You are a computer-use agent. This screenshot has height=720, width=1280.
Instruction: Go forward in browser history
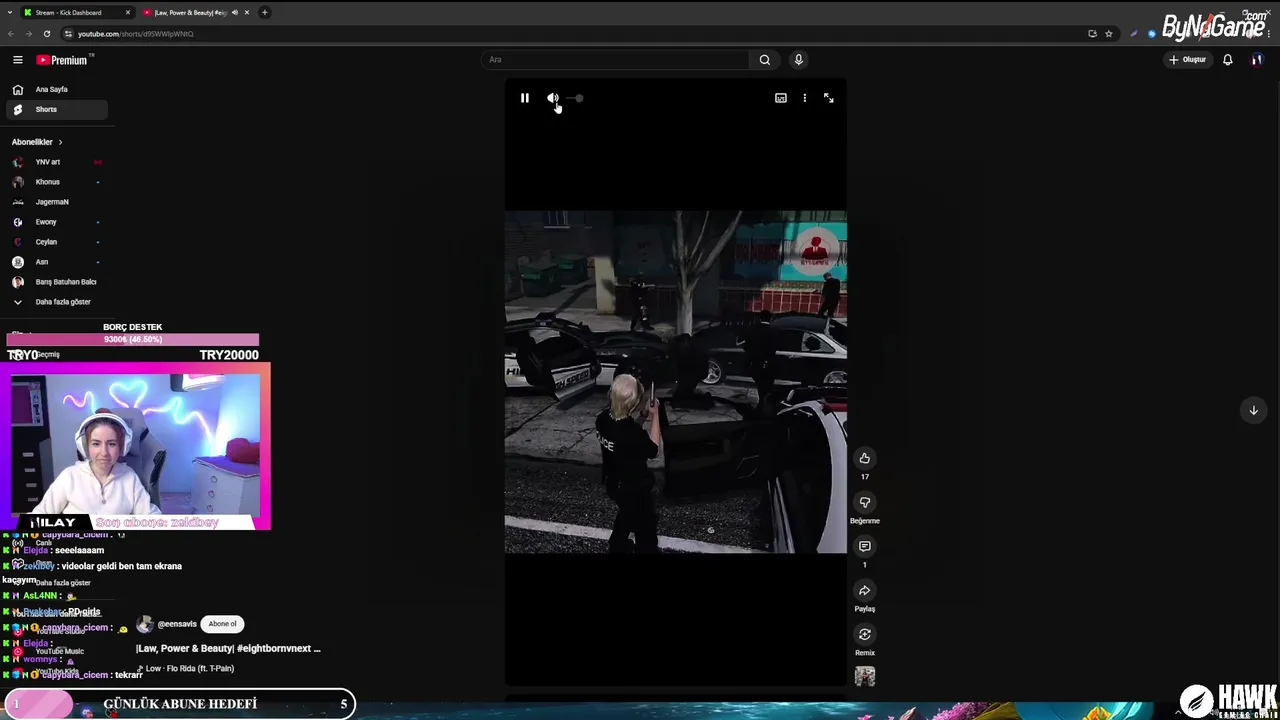[28, 34]
